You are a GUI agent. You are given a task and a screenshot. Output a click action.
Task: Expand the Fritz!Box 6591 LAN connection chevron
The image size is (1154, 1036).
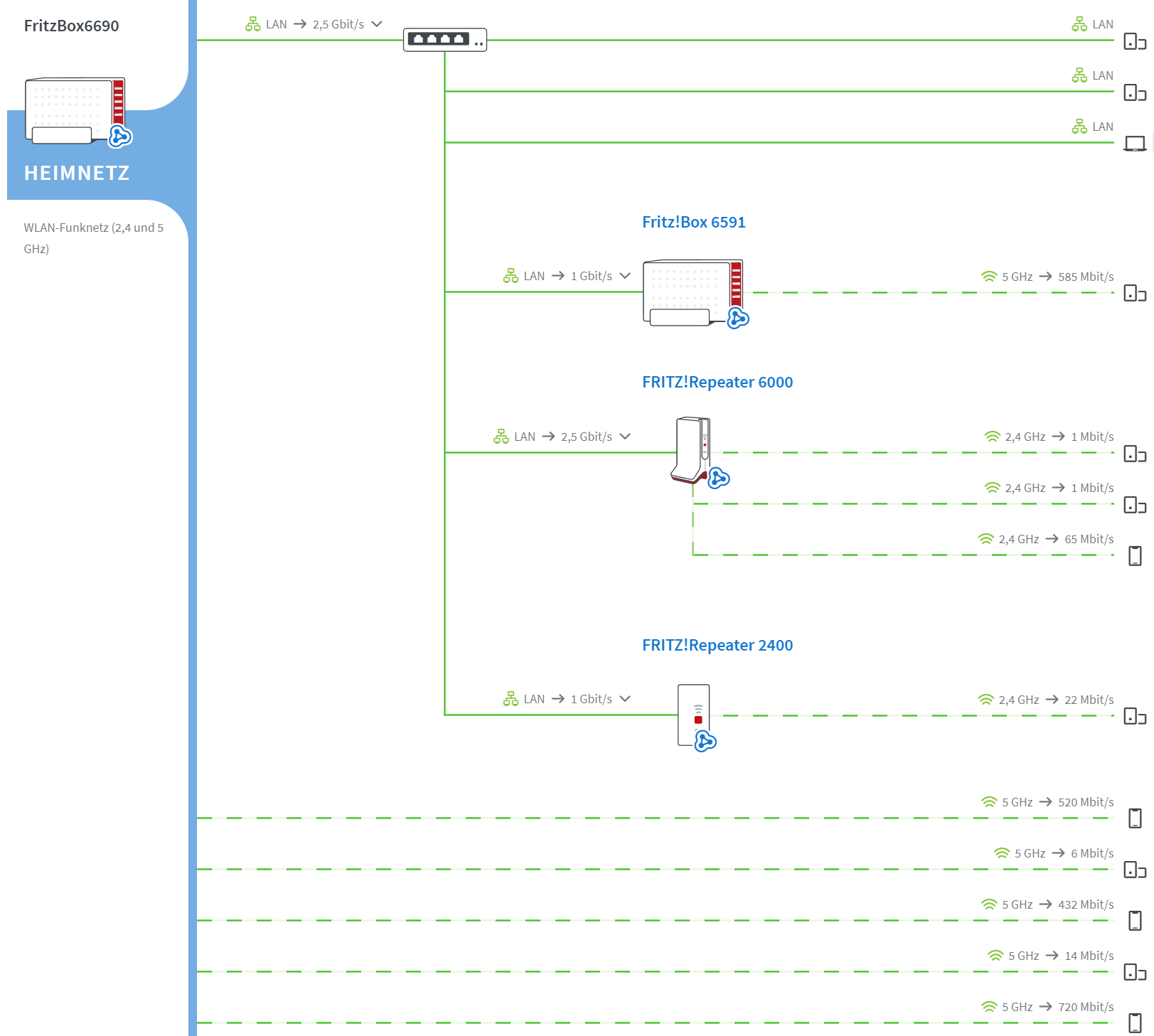point(625,276)
